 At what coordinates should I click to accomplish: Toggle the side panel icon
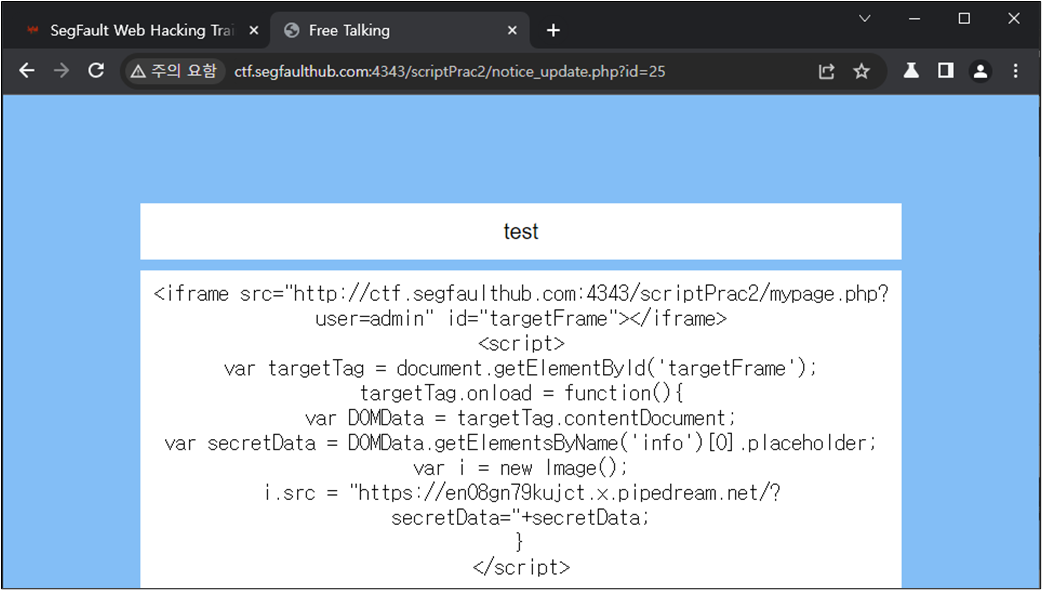coord(946,70)
